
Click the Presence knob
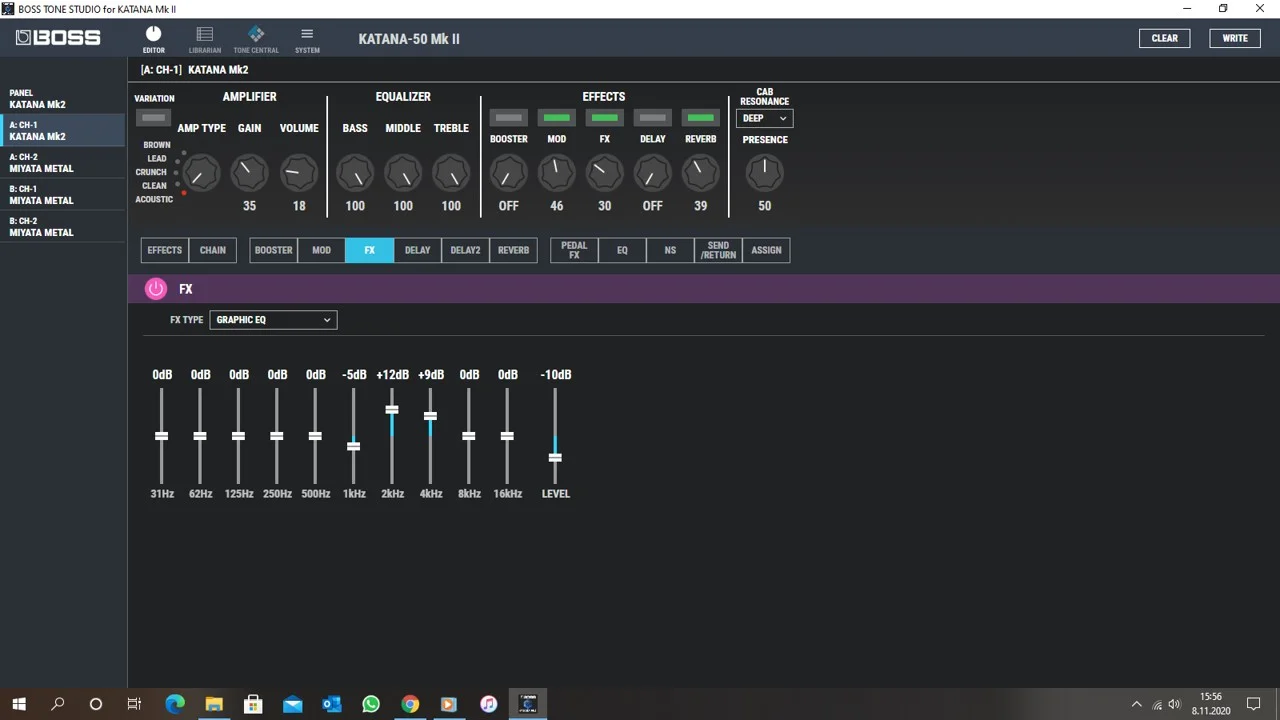point(764,173)
